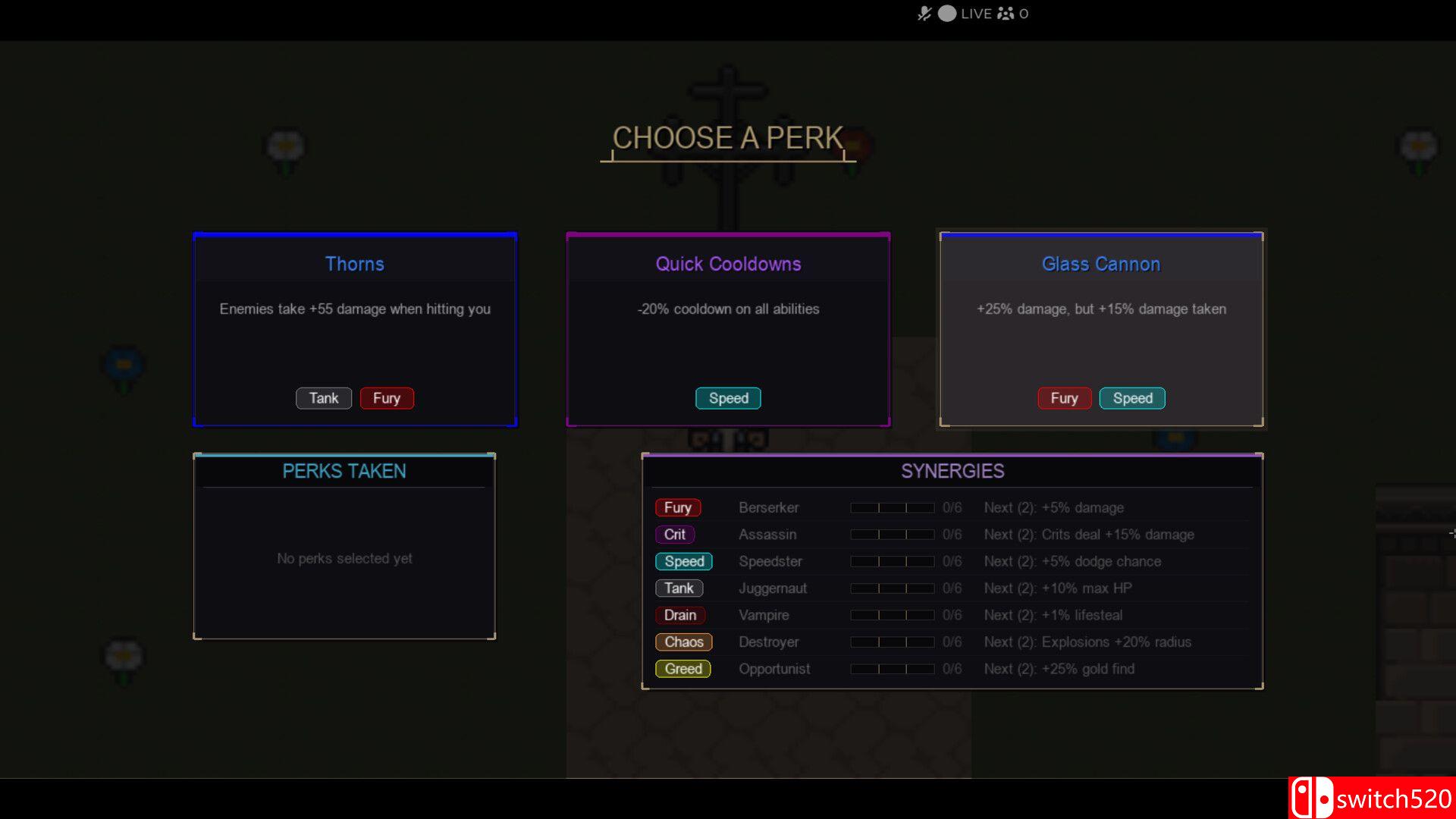Click the Greed synergy badge
Viewport: 1456px width, 819px height.
[x=682, y=669]
